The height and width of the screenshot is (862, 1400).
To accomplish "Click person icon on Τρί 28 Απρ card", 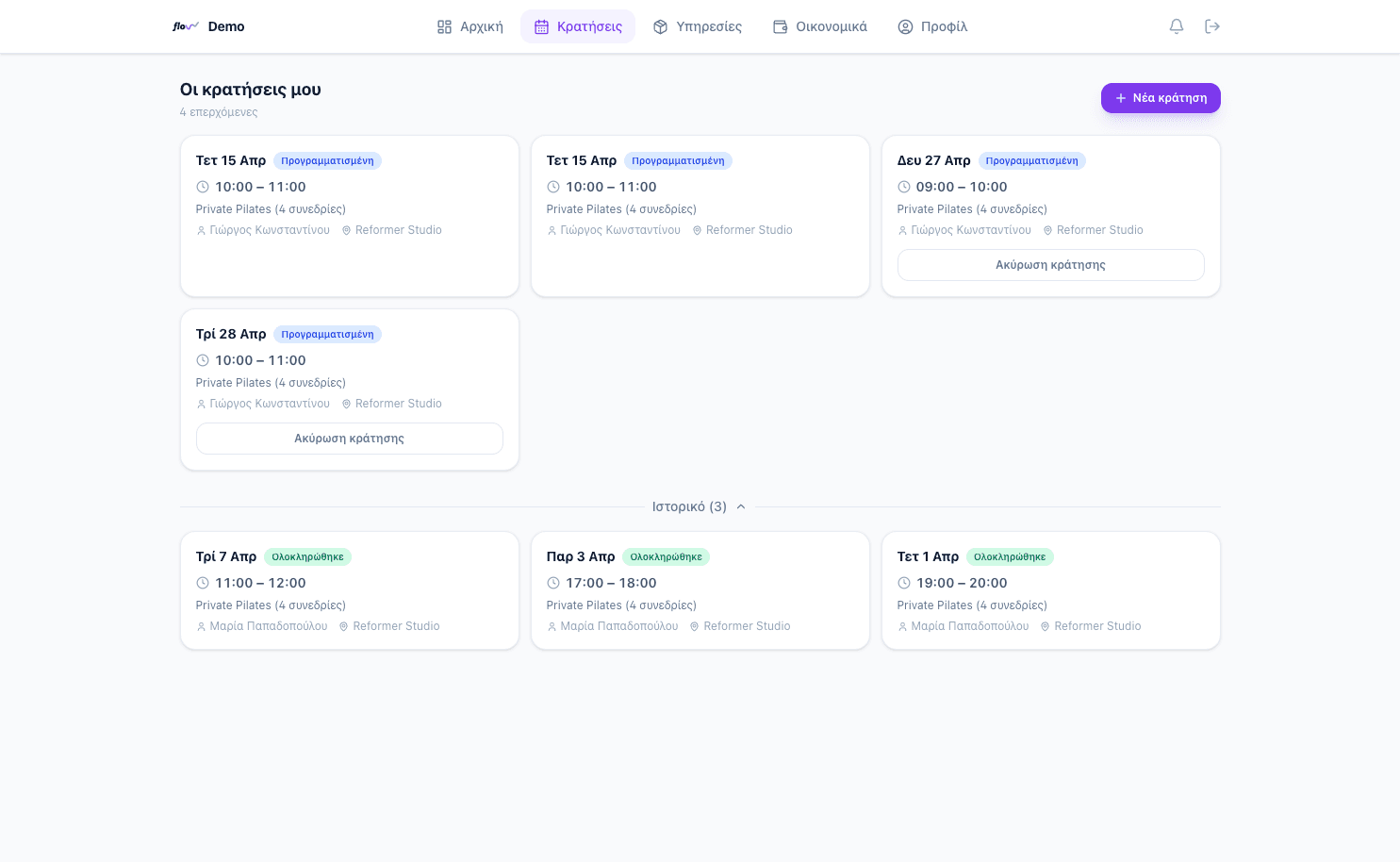I will tap(201, 404).
